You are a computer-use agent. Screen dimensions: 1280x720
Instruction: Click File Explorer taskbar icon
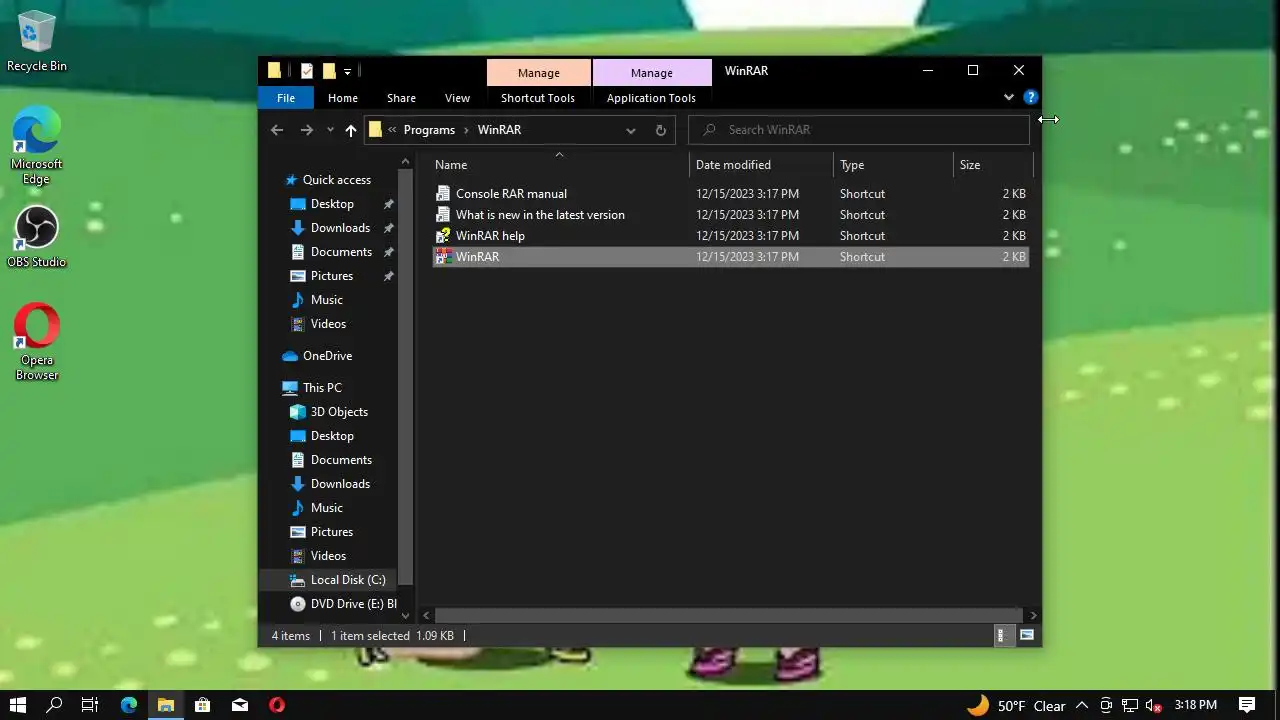point(166,705)
